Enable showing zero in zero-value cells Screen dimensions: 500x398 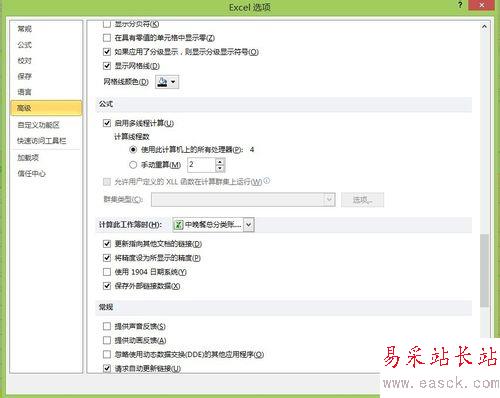[107, 38]
